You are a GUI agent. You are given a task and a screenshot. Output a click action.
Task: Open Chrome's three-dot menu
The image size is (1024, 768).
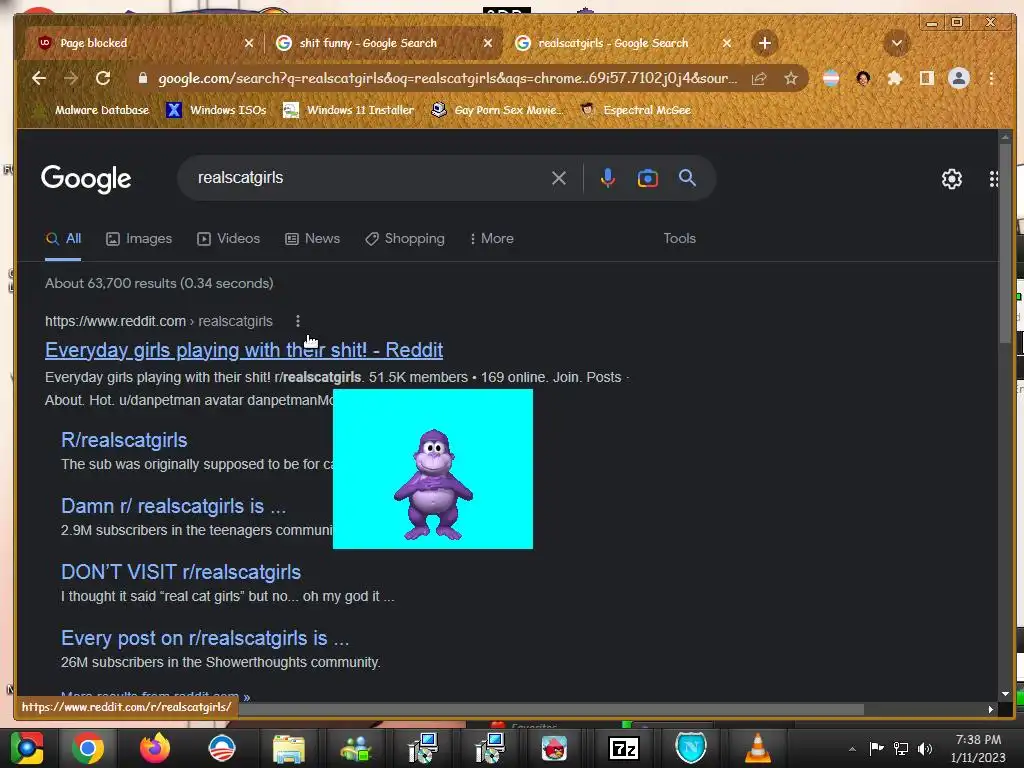991,78
